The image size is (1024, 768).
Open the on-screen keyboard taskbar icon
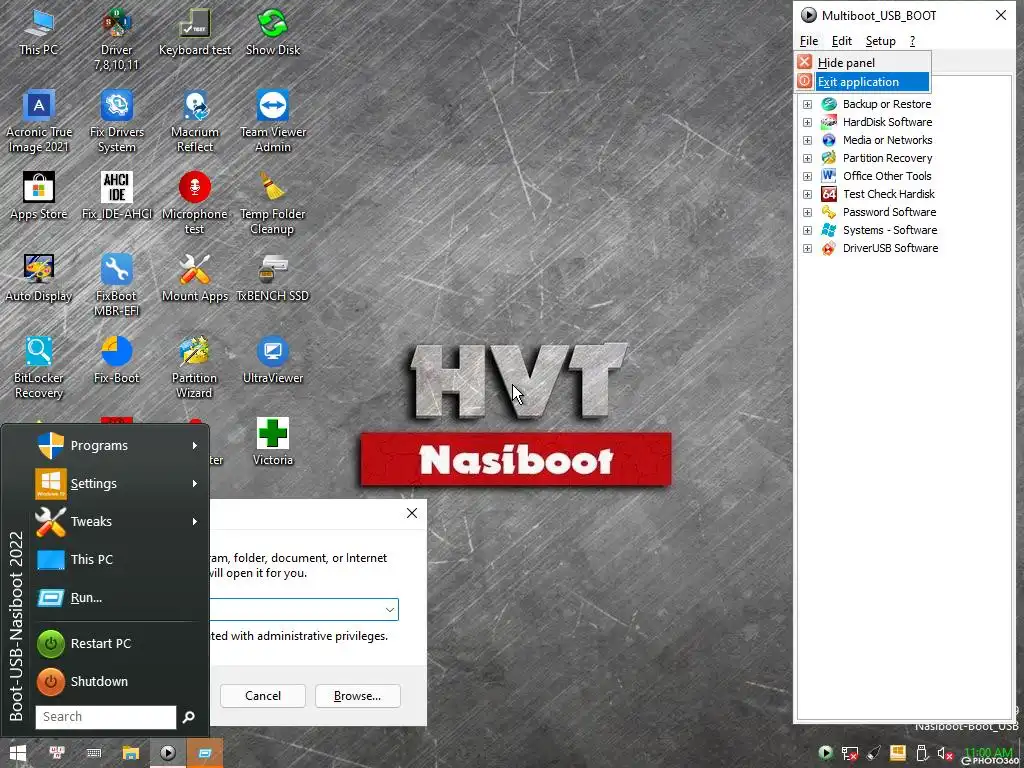(94, 753)
